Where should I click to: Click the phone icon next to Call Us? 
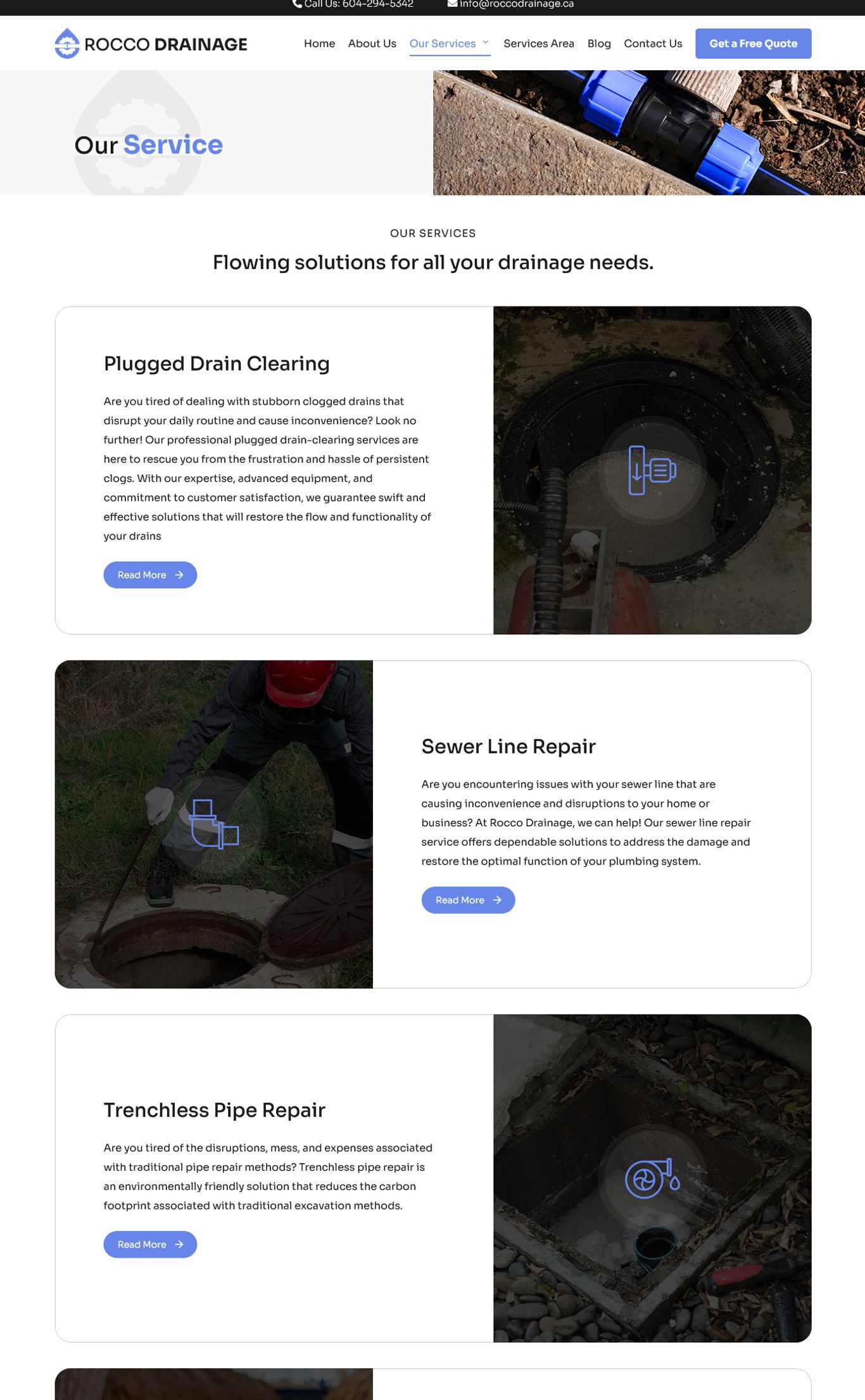(x=297, y=4)
